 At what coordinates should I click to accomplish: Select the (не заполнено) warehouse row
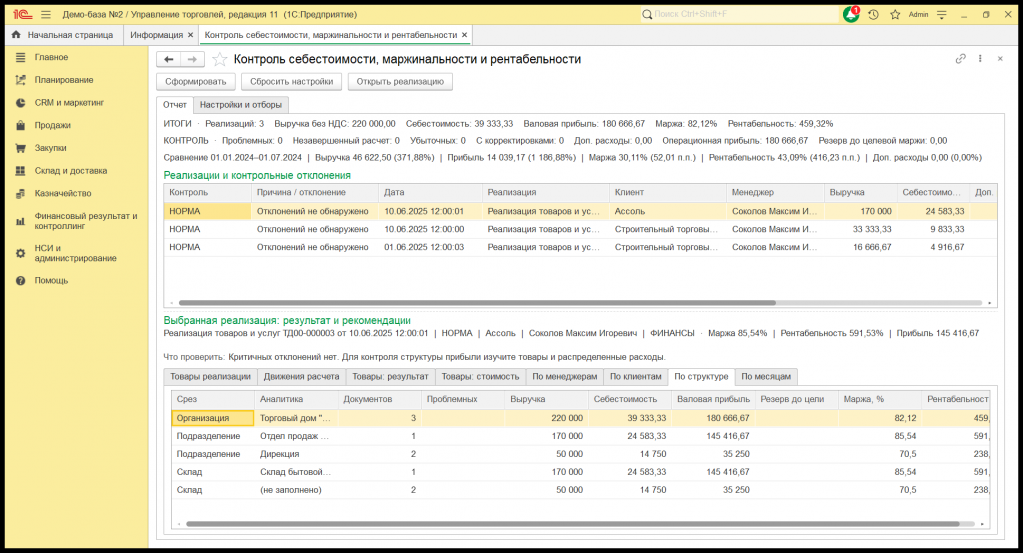(581, 490)
